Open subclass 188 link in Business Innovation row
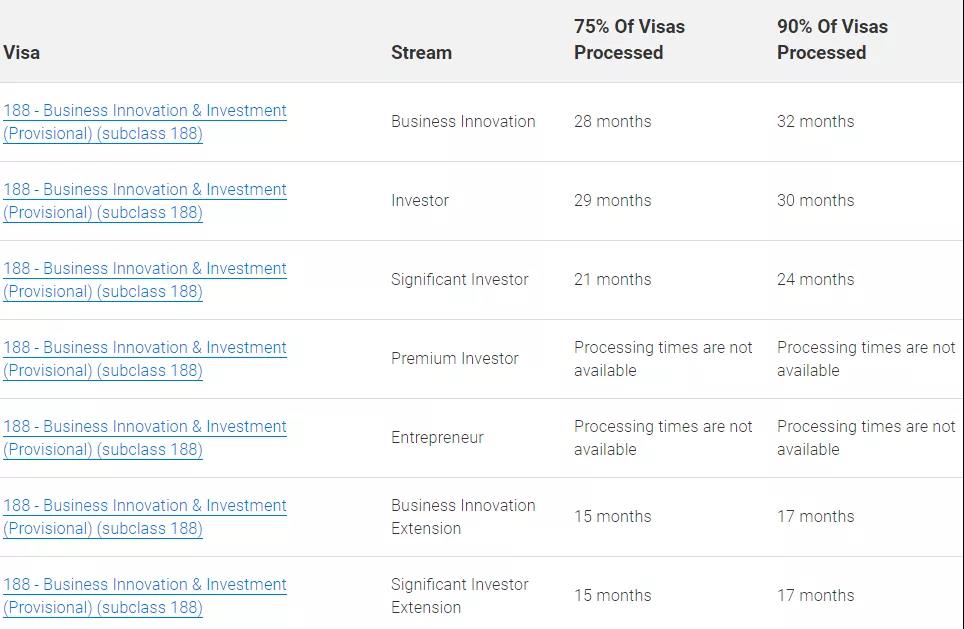Screen dimensions: 964x629 click(x=144, y=122)
